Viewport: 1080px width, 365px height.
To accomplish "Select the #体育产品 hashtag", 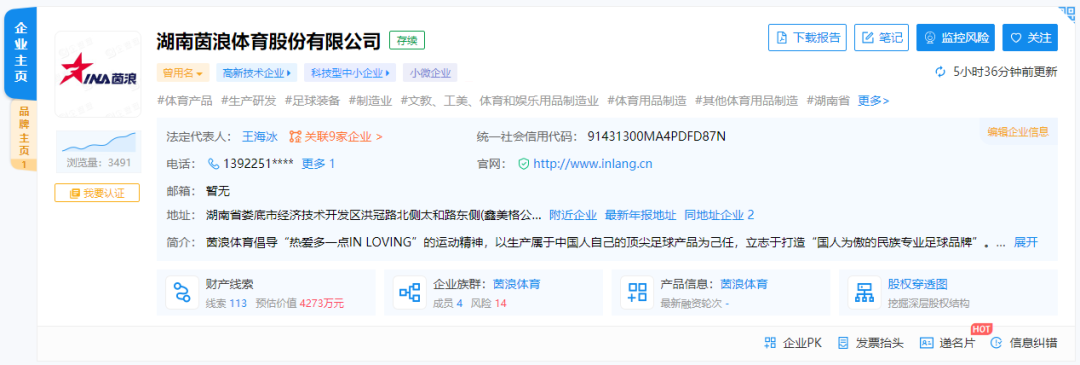I will (x=185, y=101).
